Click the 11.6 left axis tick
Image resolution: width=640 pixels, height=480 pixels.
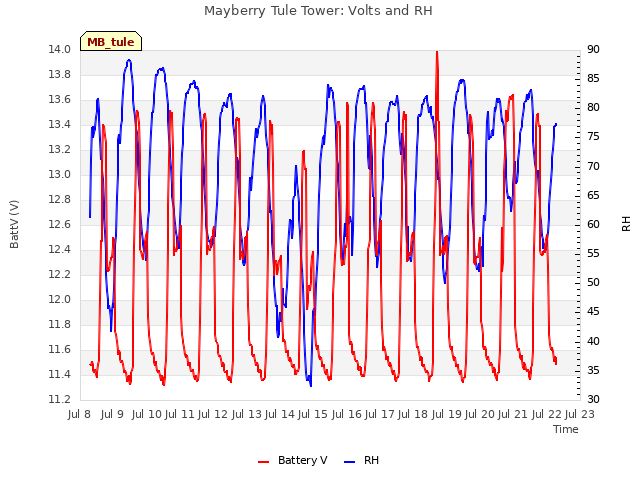(x=59, y=349)
